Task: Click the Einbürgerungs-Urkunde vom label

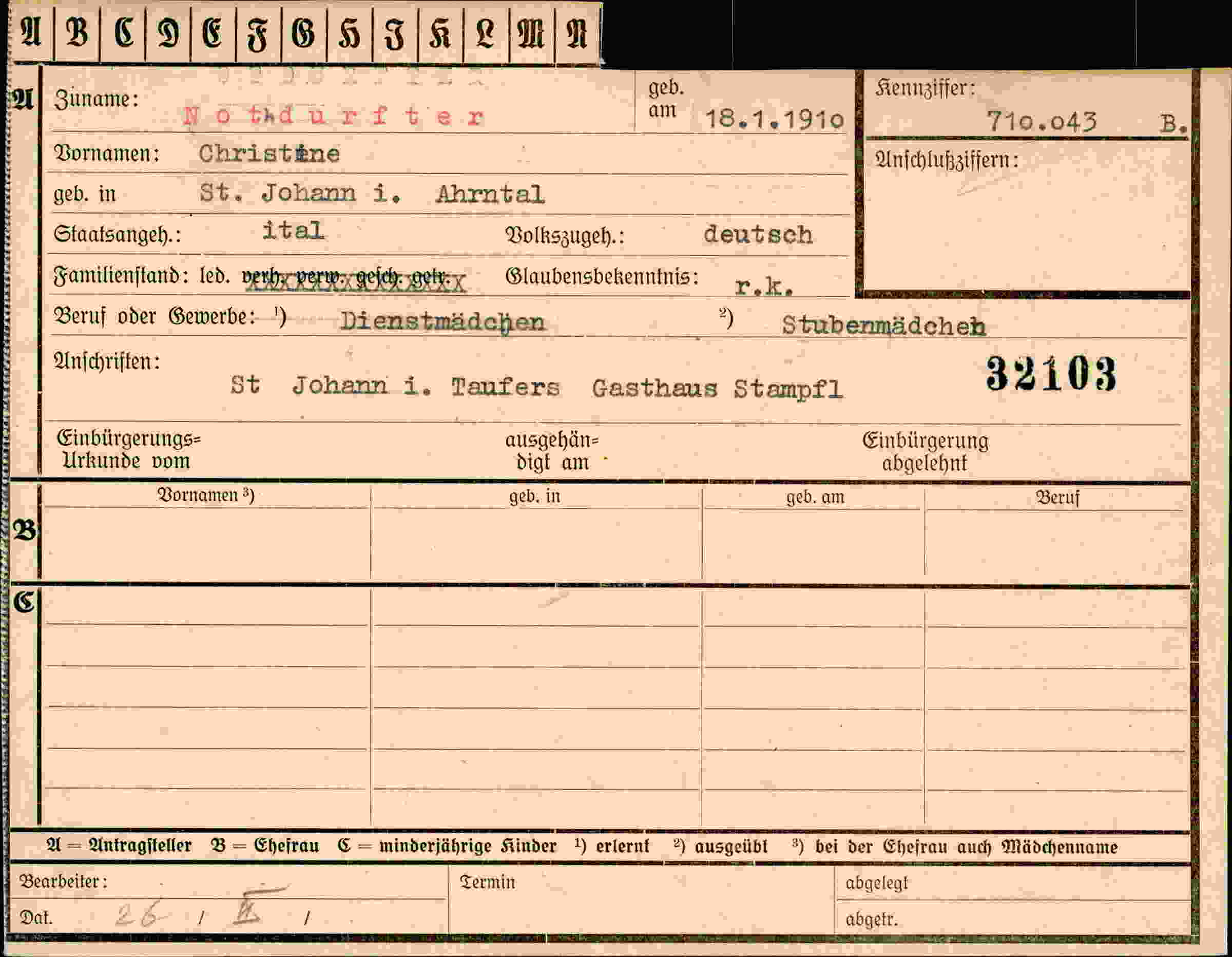Action: pyautogui.click(x=129, y=450)
